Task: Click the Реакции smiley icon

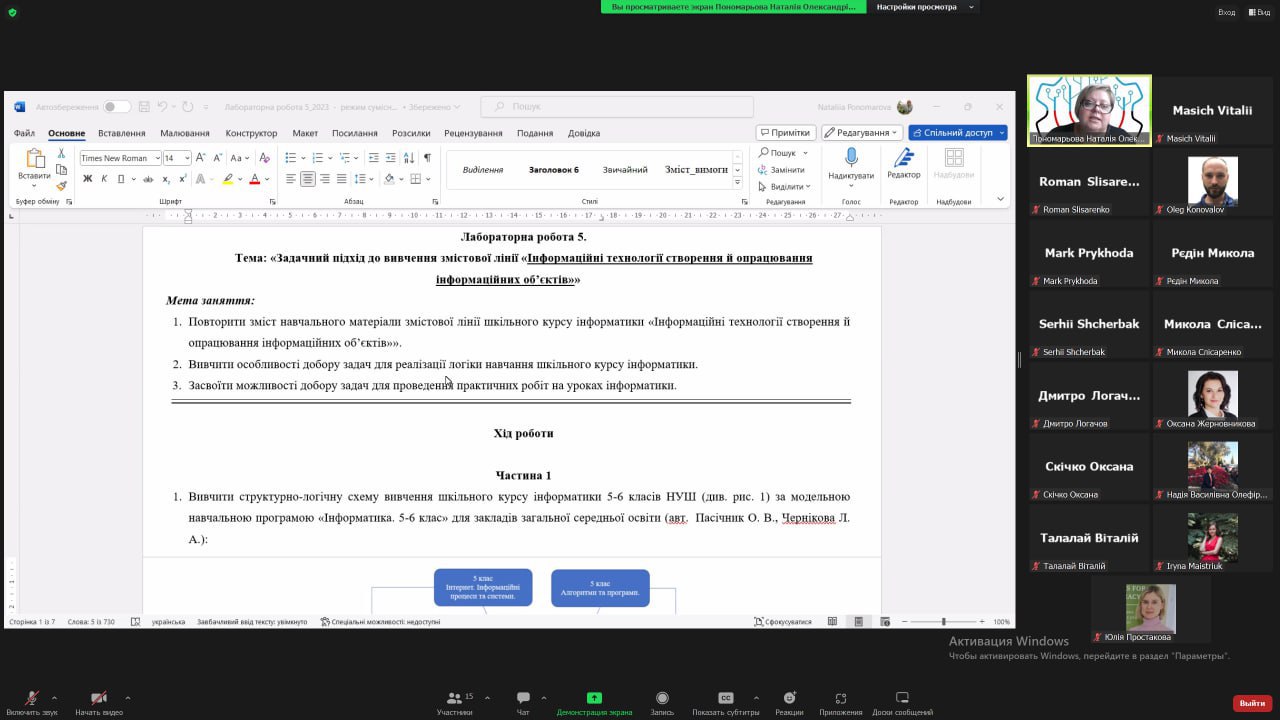Action: coord(789,698)
